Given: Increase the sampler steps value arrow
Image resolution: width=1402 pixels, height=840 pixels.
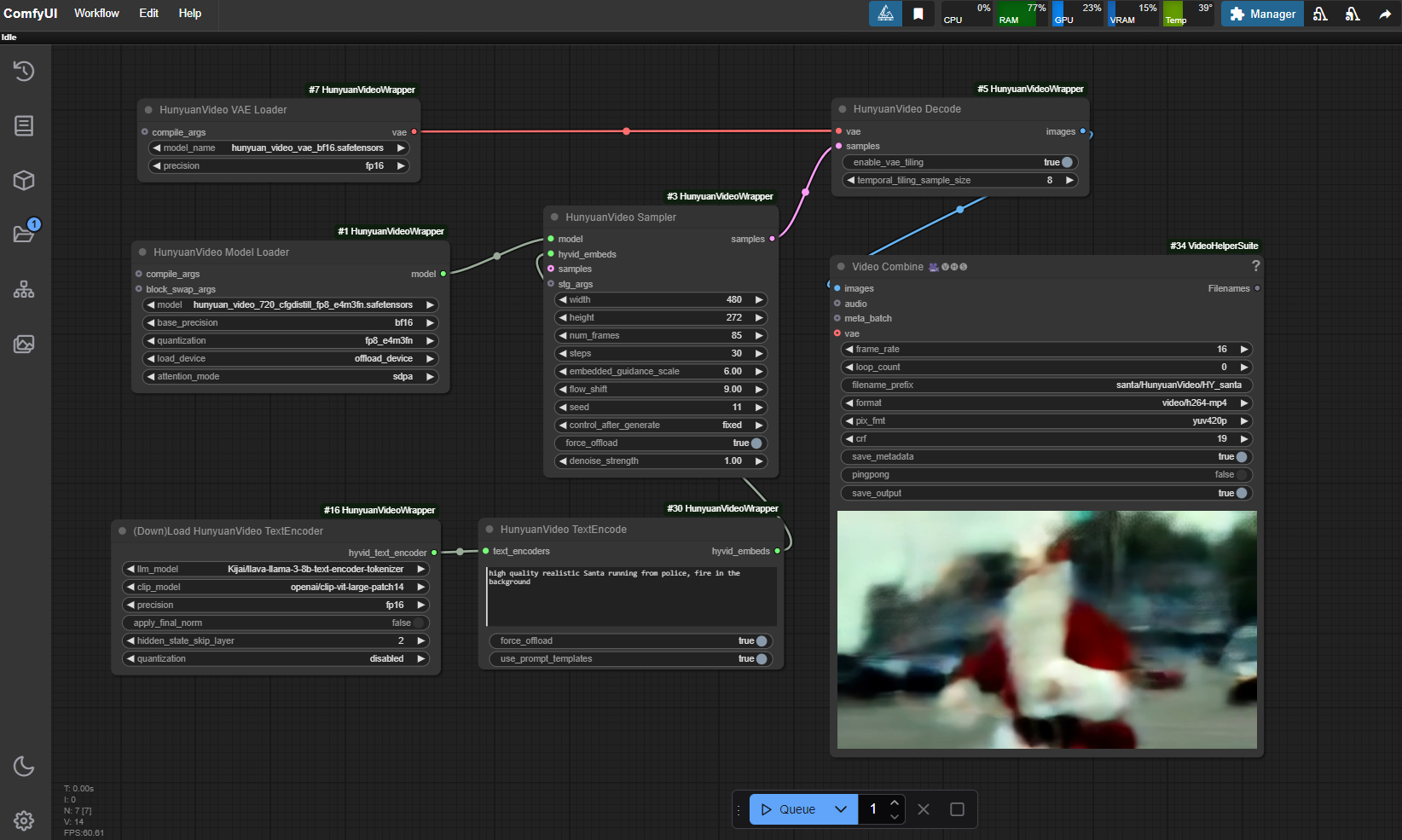Looking at the screenshot, I should tap(759, 353).
